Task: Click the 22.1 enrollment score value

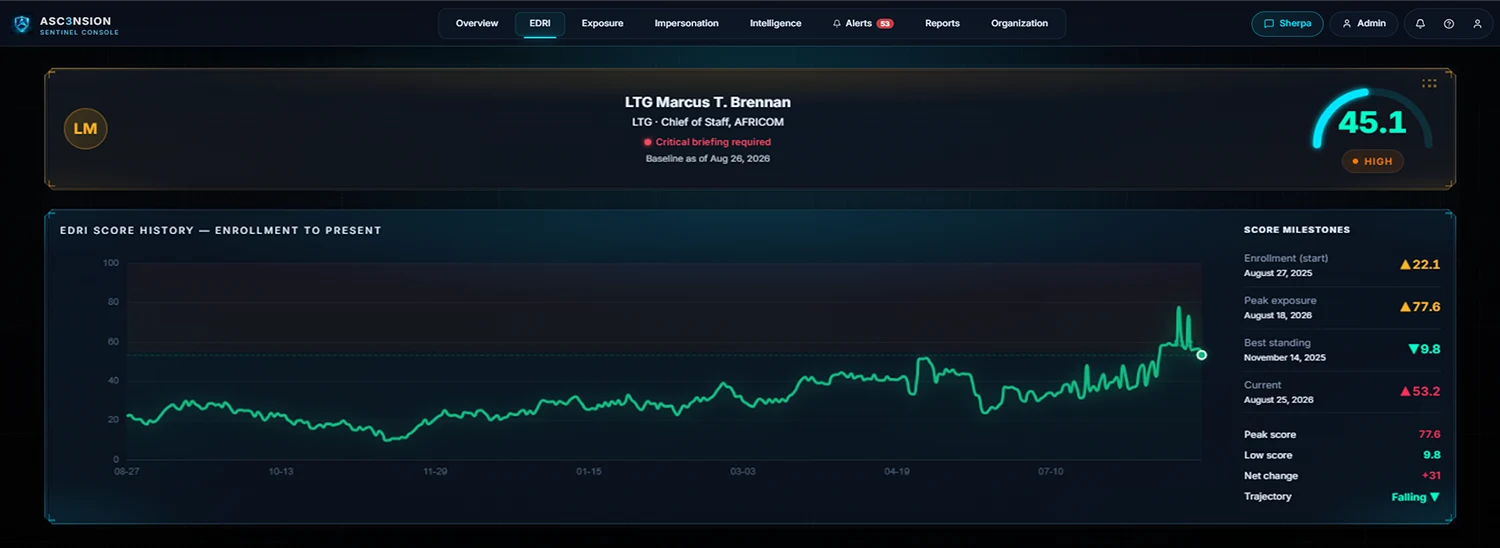Action: coord(1420,265)
